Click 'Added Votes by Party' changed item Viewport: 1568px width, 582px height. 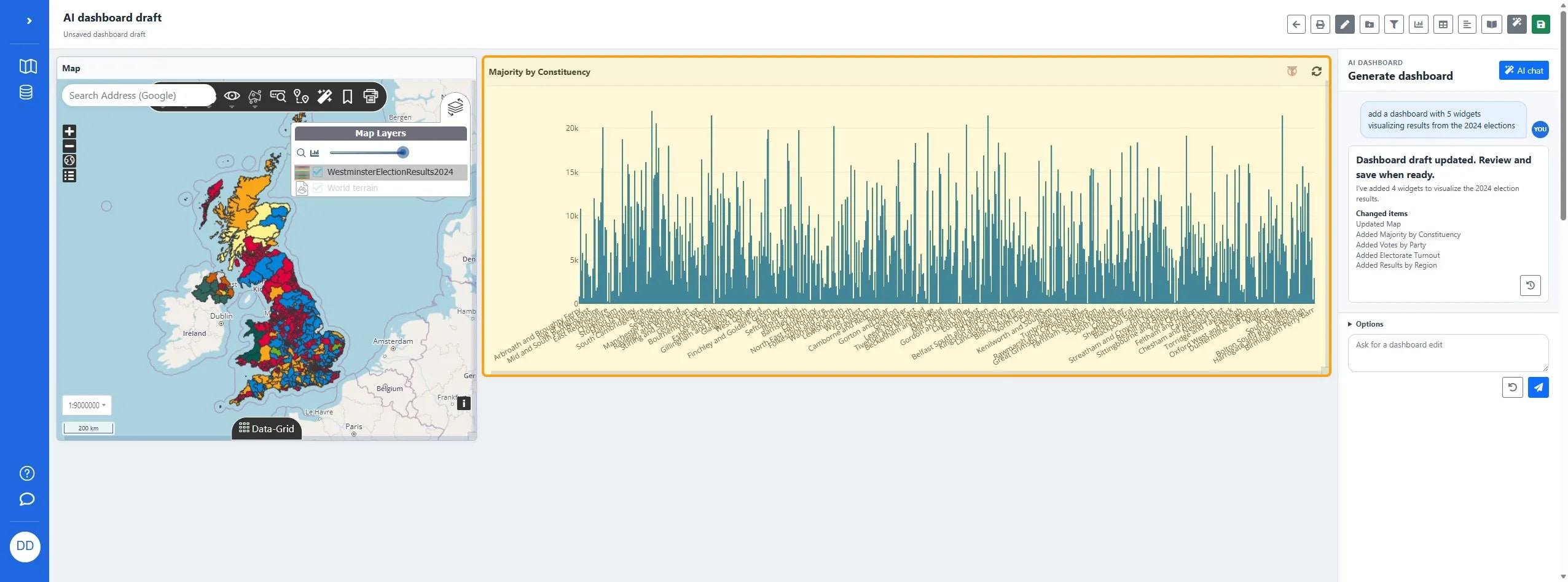pyautogui.click(x=1390, y=245)
